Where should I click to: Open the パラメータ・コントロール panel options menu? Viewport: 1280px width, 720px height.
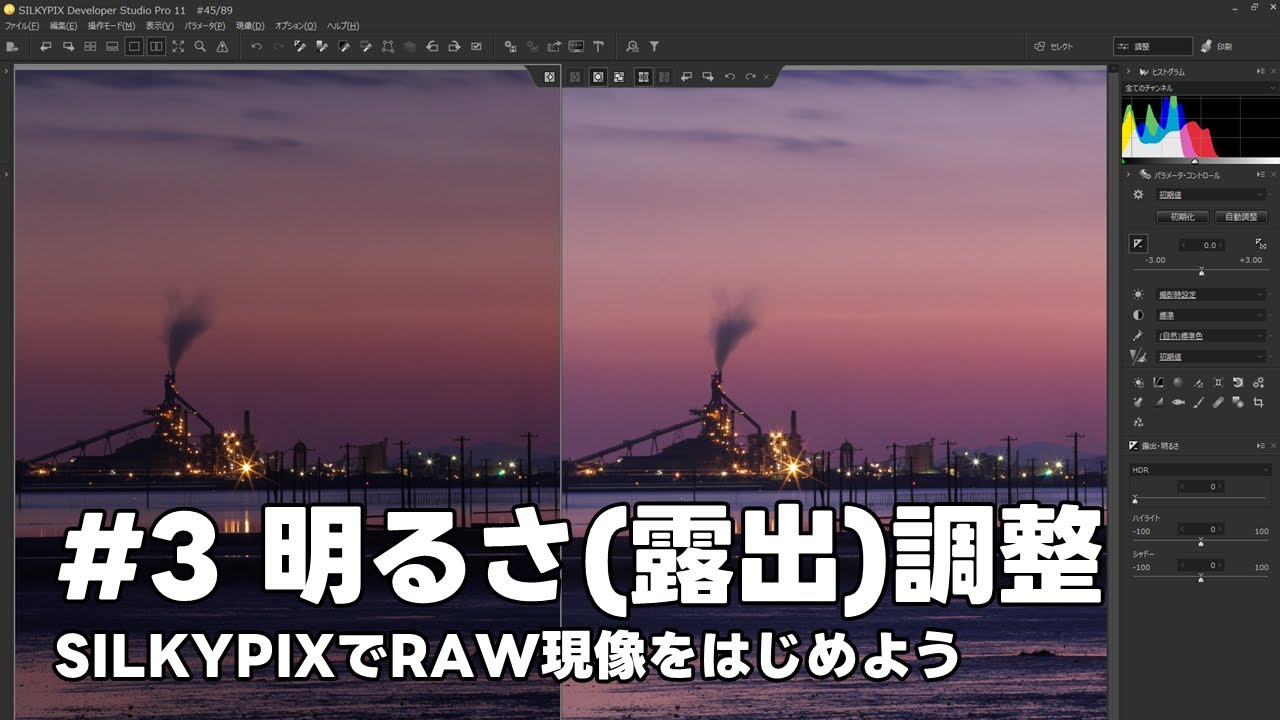click(x=1260, y=175)
